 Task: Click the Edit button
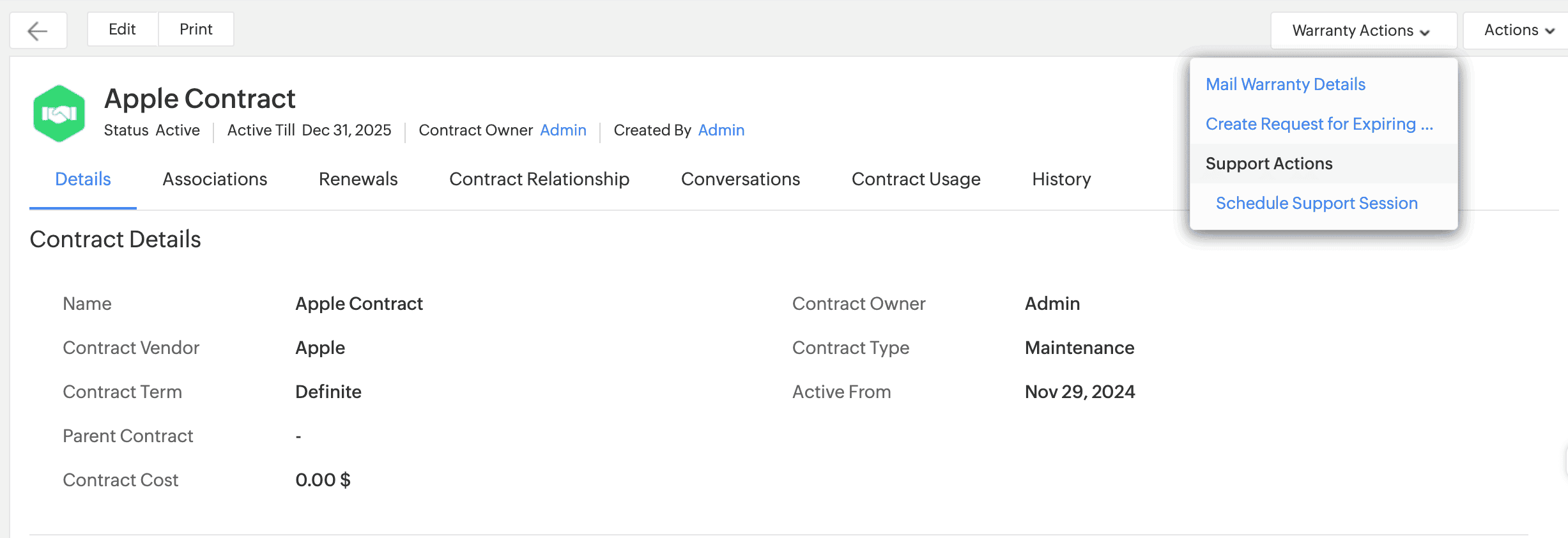[122, 29]
